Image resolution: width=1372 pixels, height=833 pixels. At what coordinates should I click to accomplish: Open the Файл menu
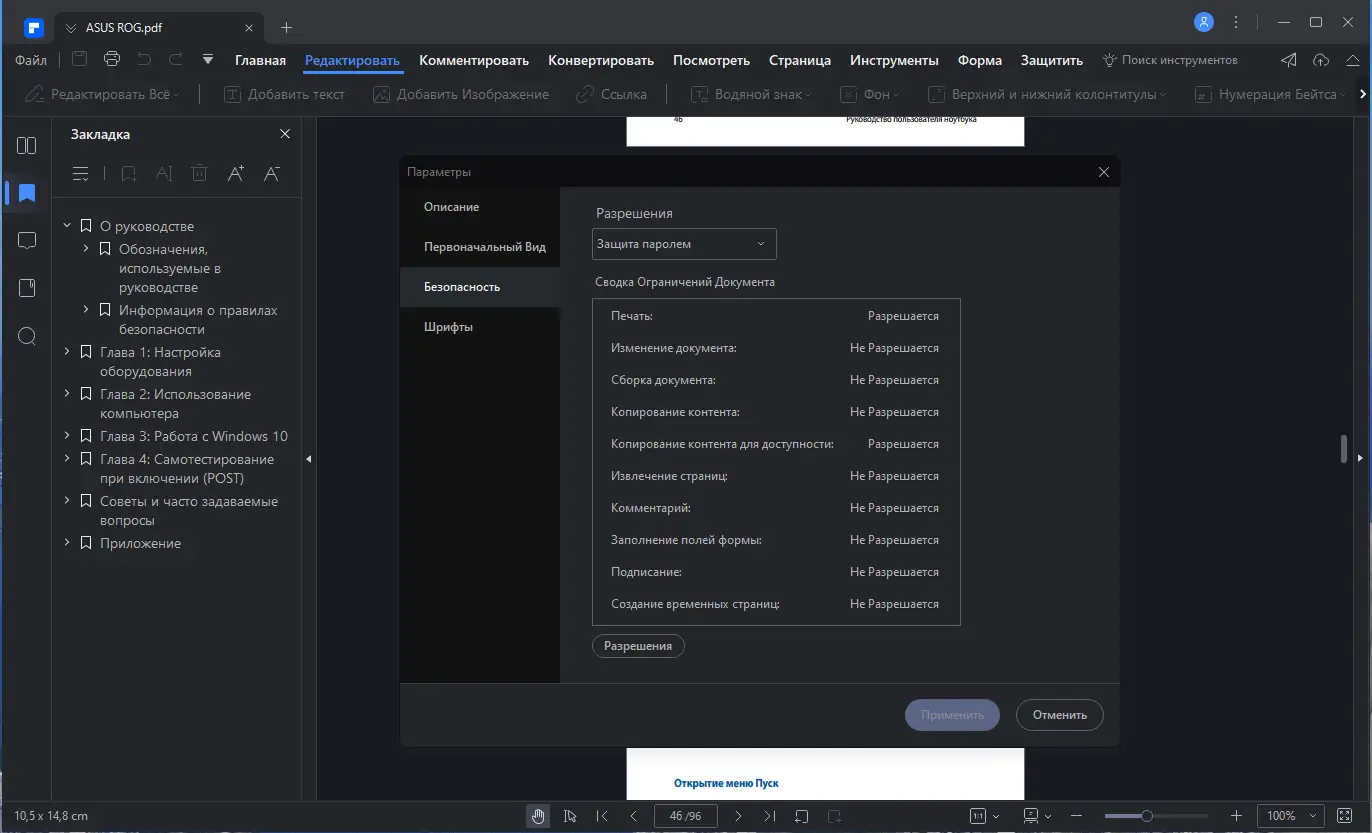[31, 60]
